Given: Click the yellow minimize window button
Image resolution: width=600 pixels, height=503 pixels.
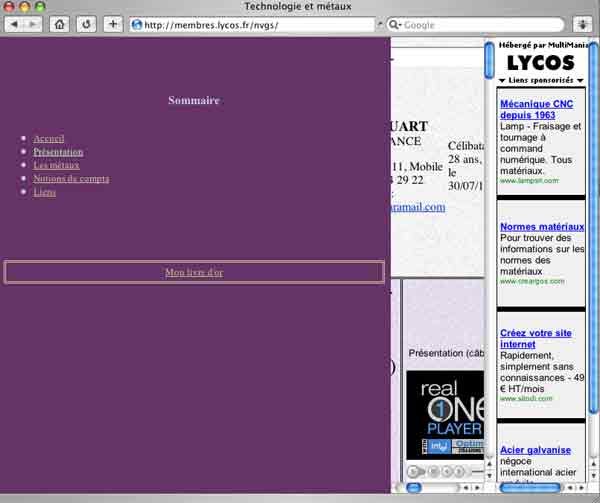Looking at the screenshot, I should [x=24, y=7].
